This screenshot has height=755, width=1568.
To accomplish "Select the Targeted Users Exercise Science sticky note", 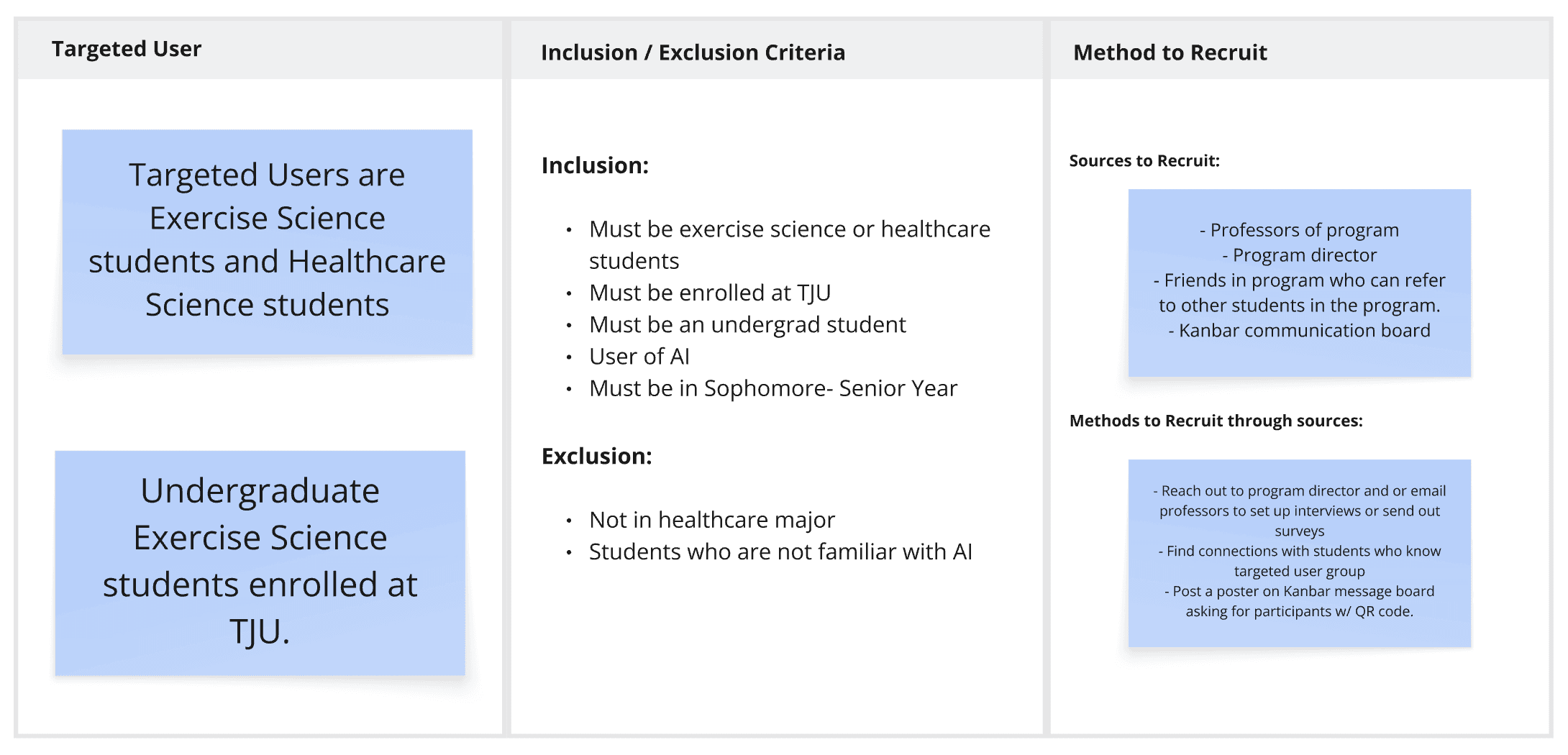I will coord(267,240).
